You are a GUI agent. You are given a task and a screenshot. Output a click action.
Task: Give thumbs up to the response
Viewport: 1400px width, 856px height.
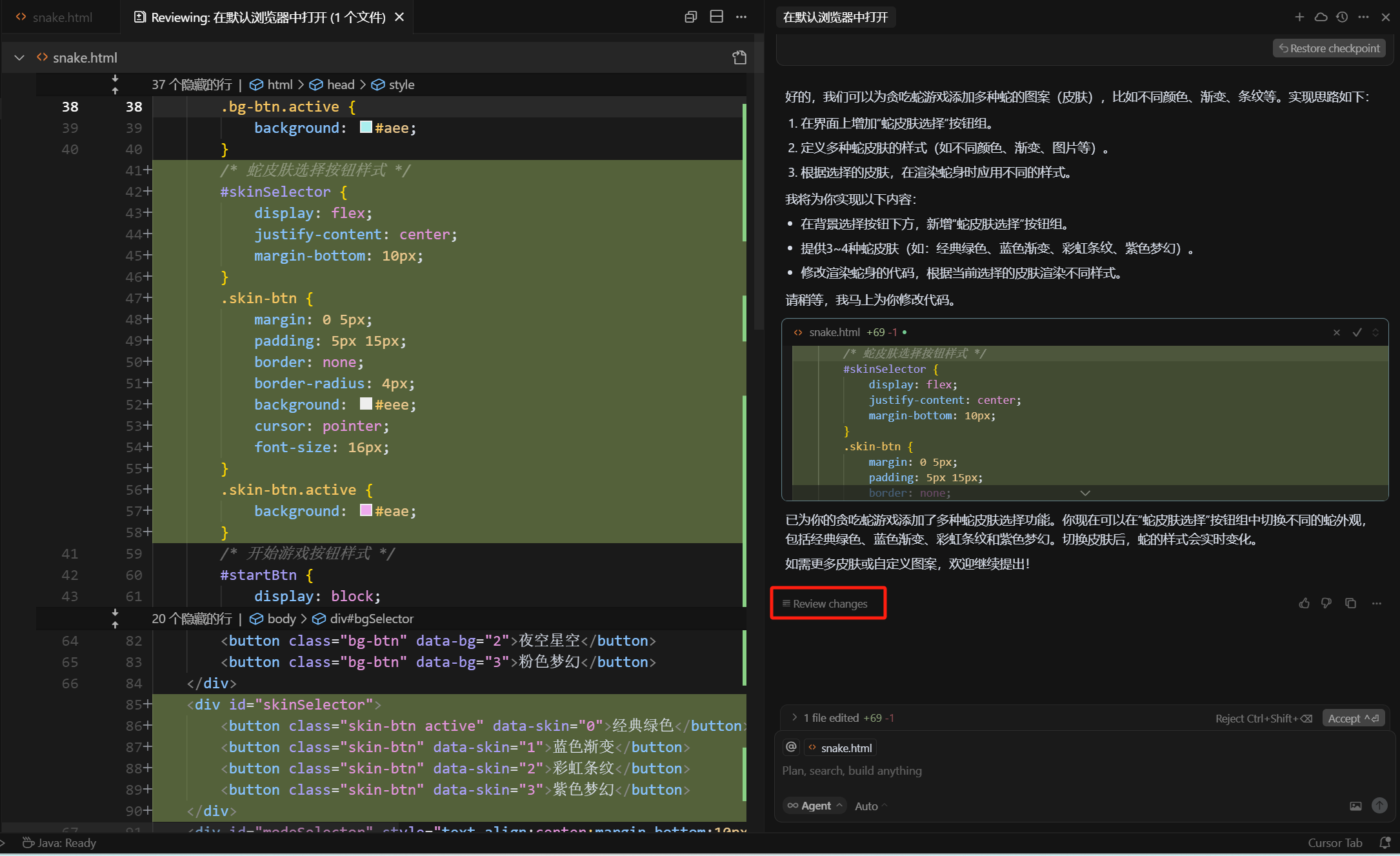coord(1304,603)
